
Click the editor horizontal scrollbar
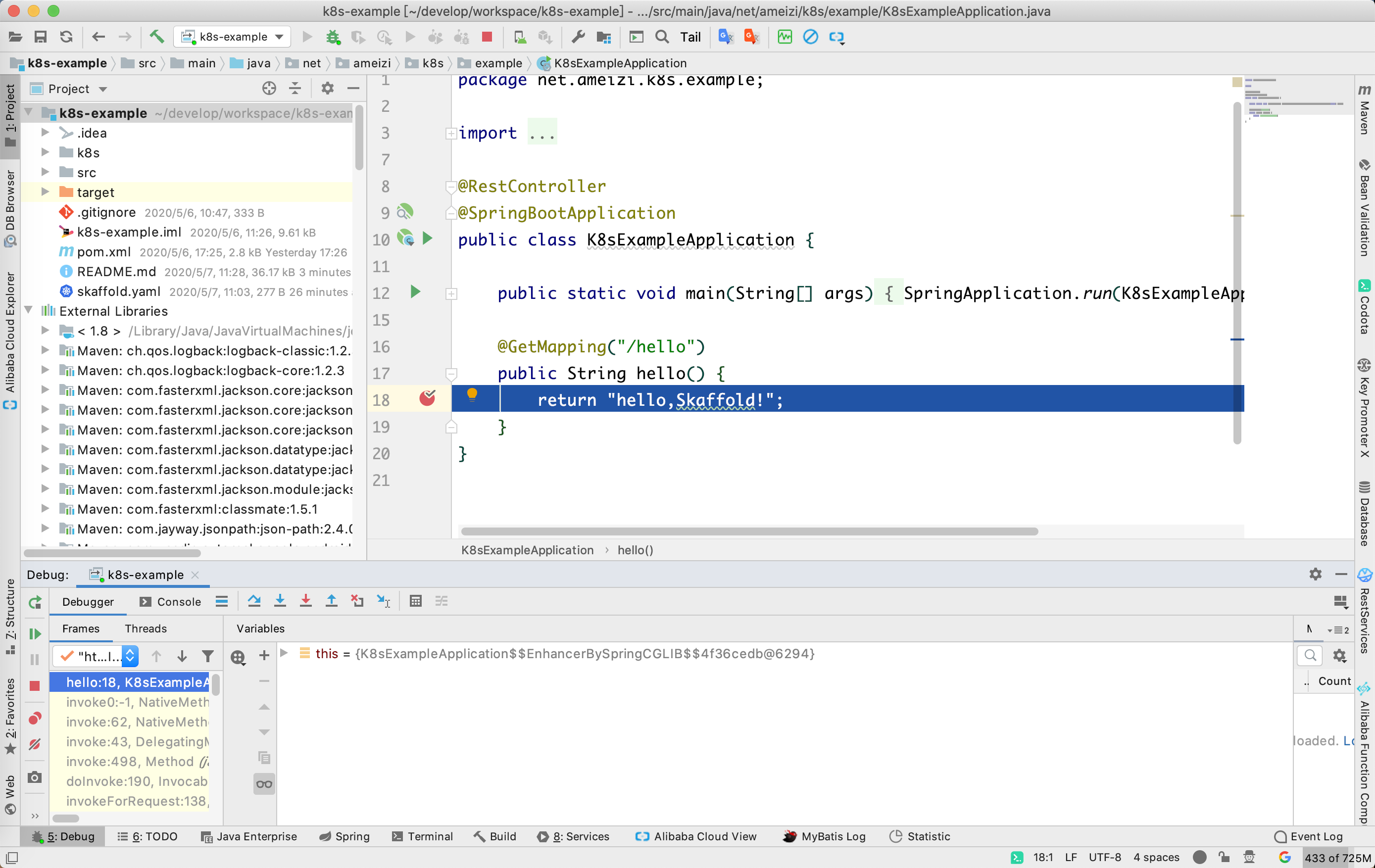pos(748,531)
